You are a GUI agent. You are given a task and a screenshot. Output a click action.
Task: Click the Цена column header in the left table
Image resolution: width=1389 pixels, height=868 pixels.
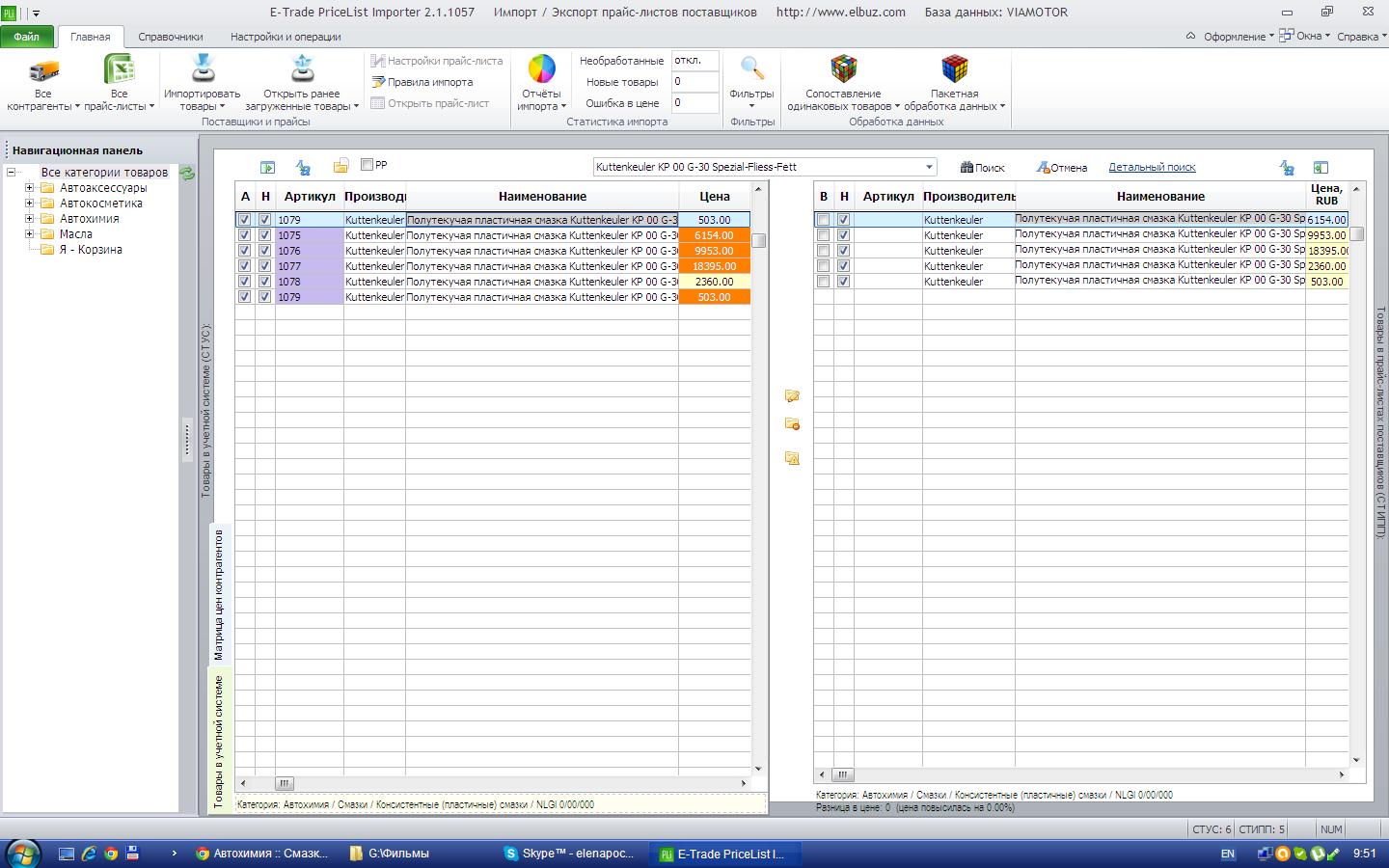click(715, 196)
